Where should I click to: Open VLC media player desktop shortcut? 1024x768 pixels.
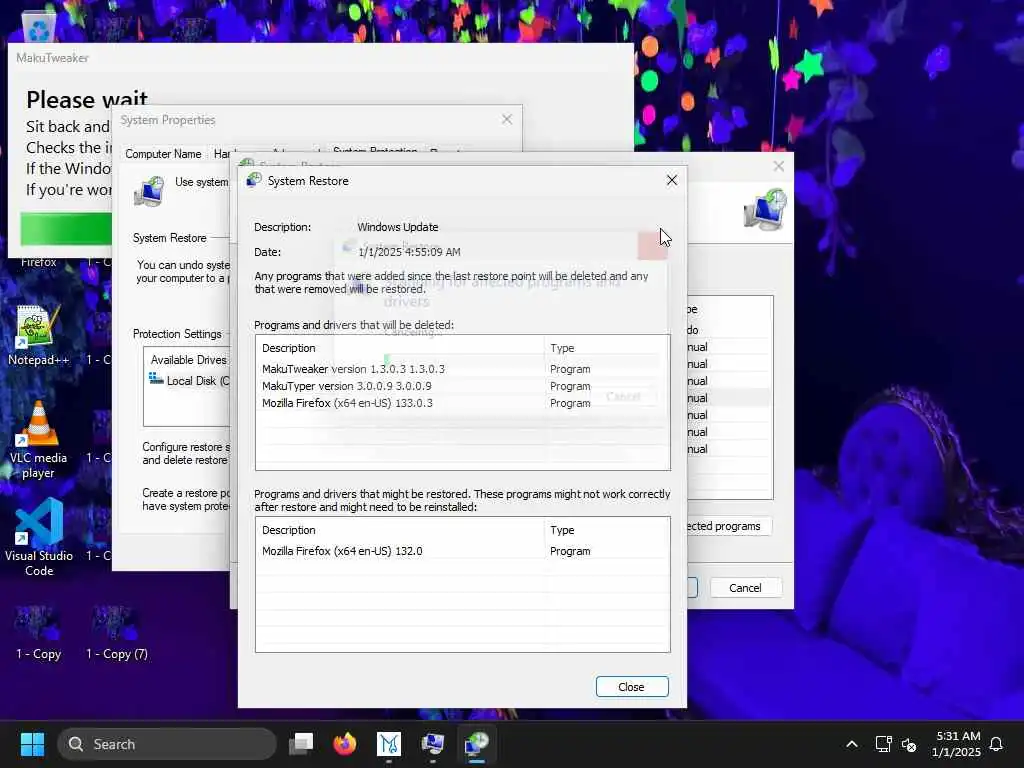point(38,440)
